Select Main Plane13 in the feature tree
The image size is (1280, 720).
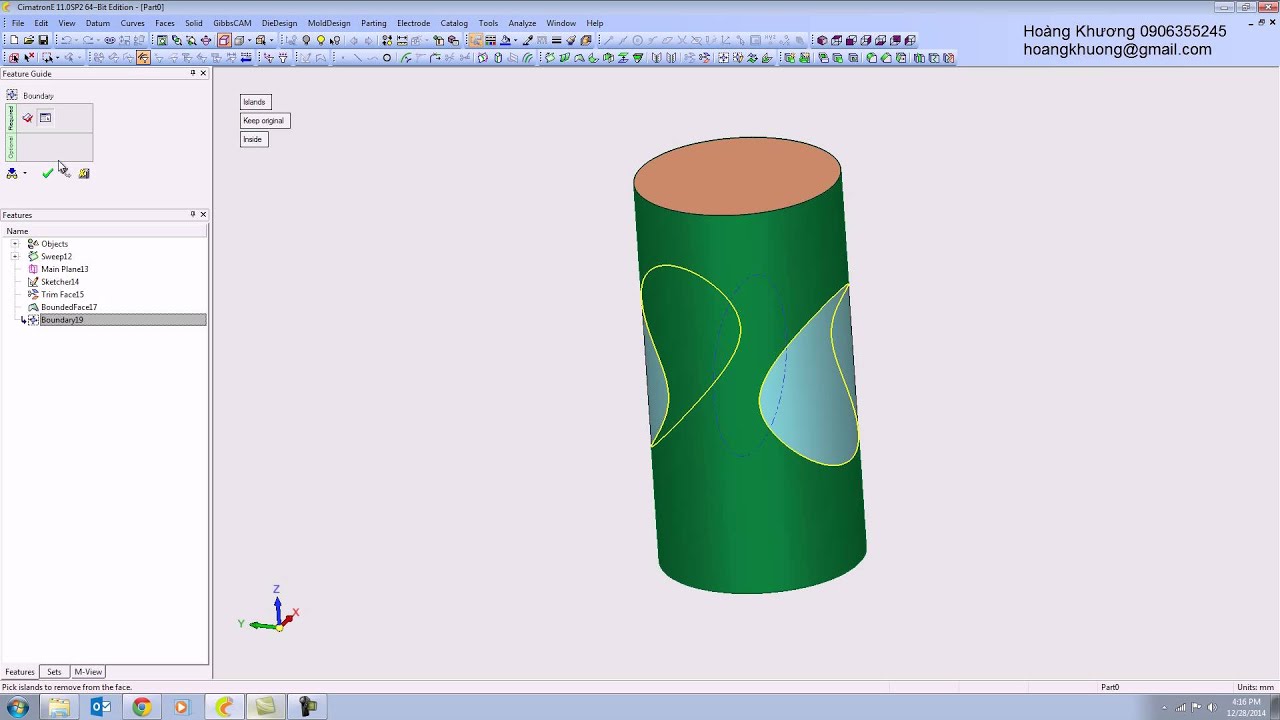tap(64, 269)
